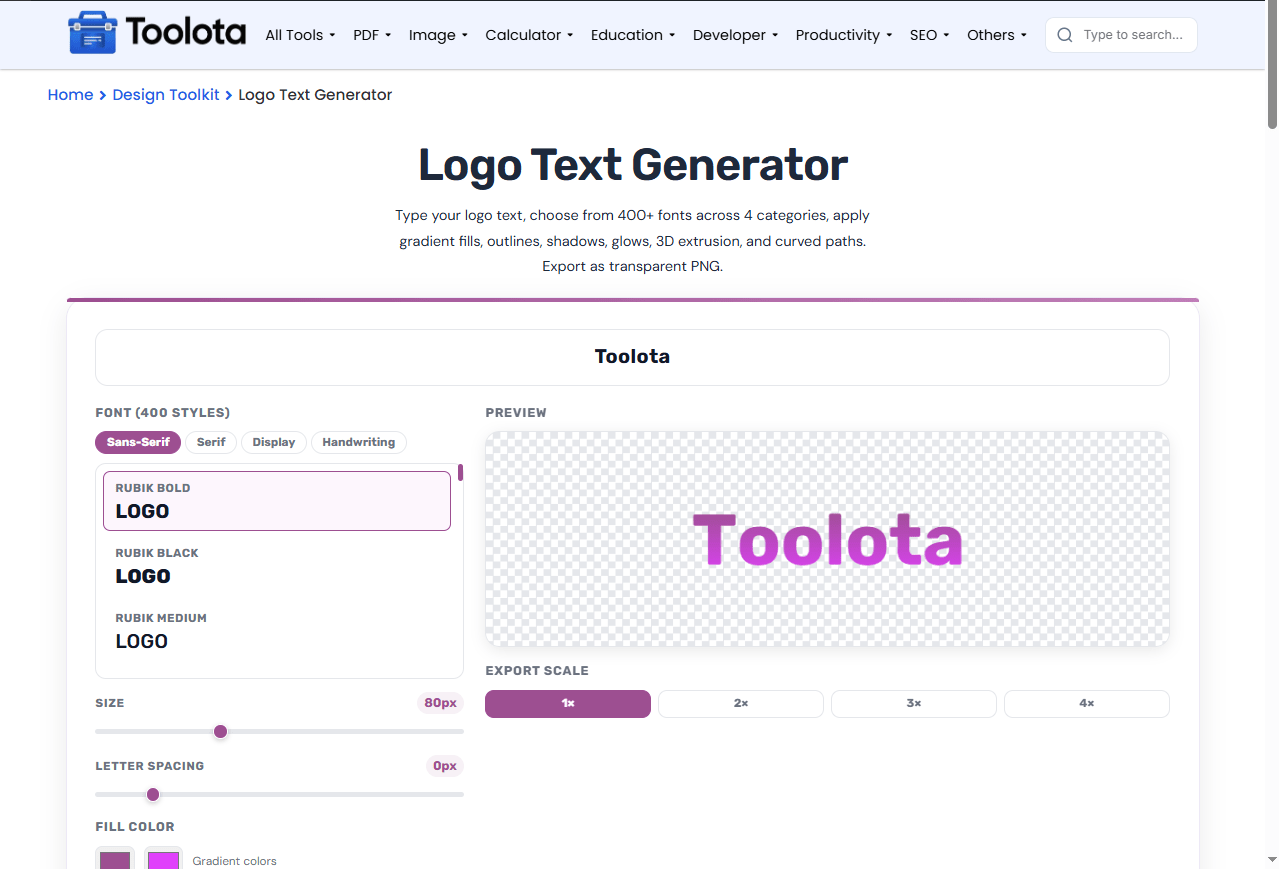This screenshot has width=1279, height=869.
Task: Adjust the Letter Spacing slider handle
Action: pyautogui.click(x=153, y=795)
